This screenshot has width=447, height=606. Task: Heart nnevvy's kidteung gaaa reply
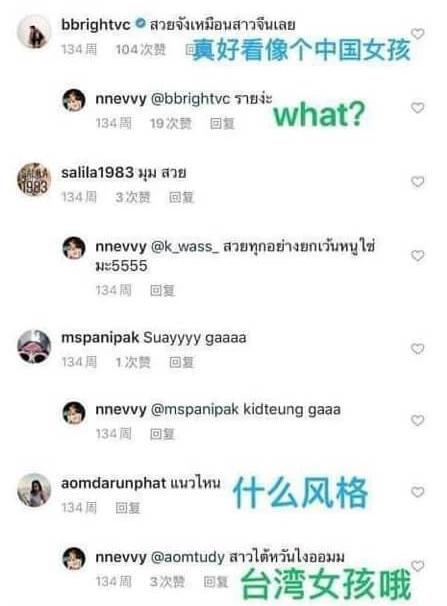(417, 420)
